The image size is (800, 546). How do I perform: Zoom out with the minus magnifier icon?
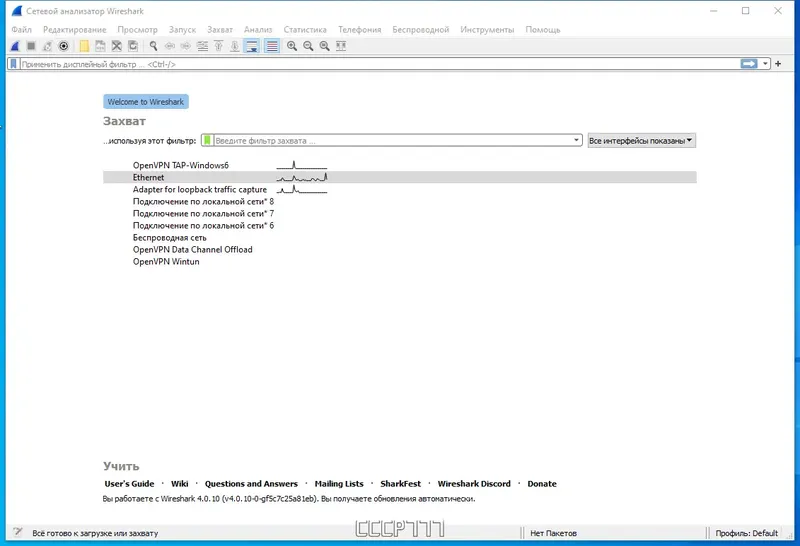click(x=308, y=46)
